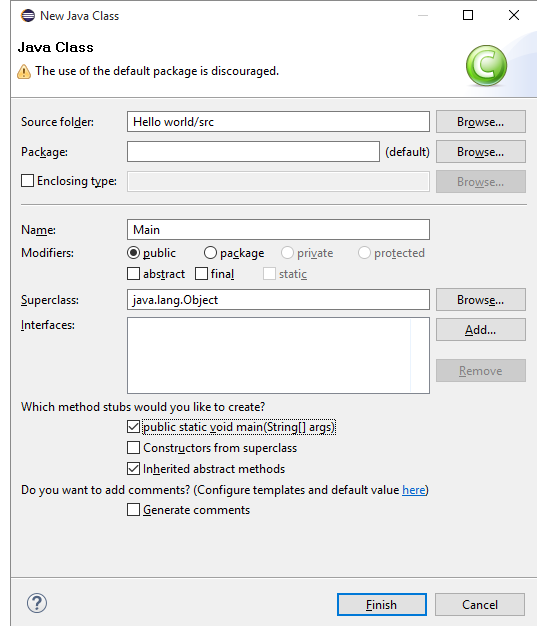Maximize the New Java Class dialog
This screenshot has width=542, height=638.
point(468,15)
